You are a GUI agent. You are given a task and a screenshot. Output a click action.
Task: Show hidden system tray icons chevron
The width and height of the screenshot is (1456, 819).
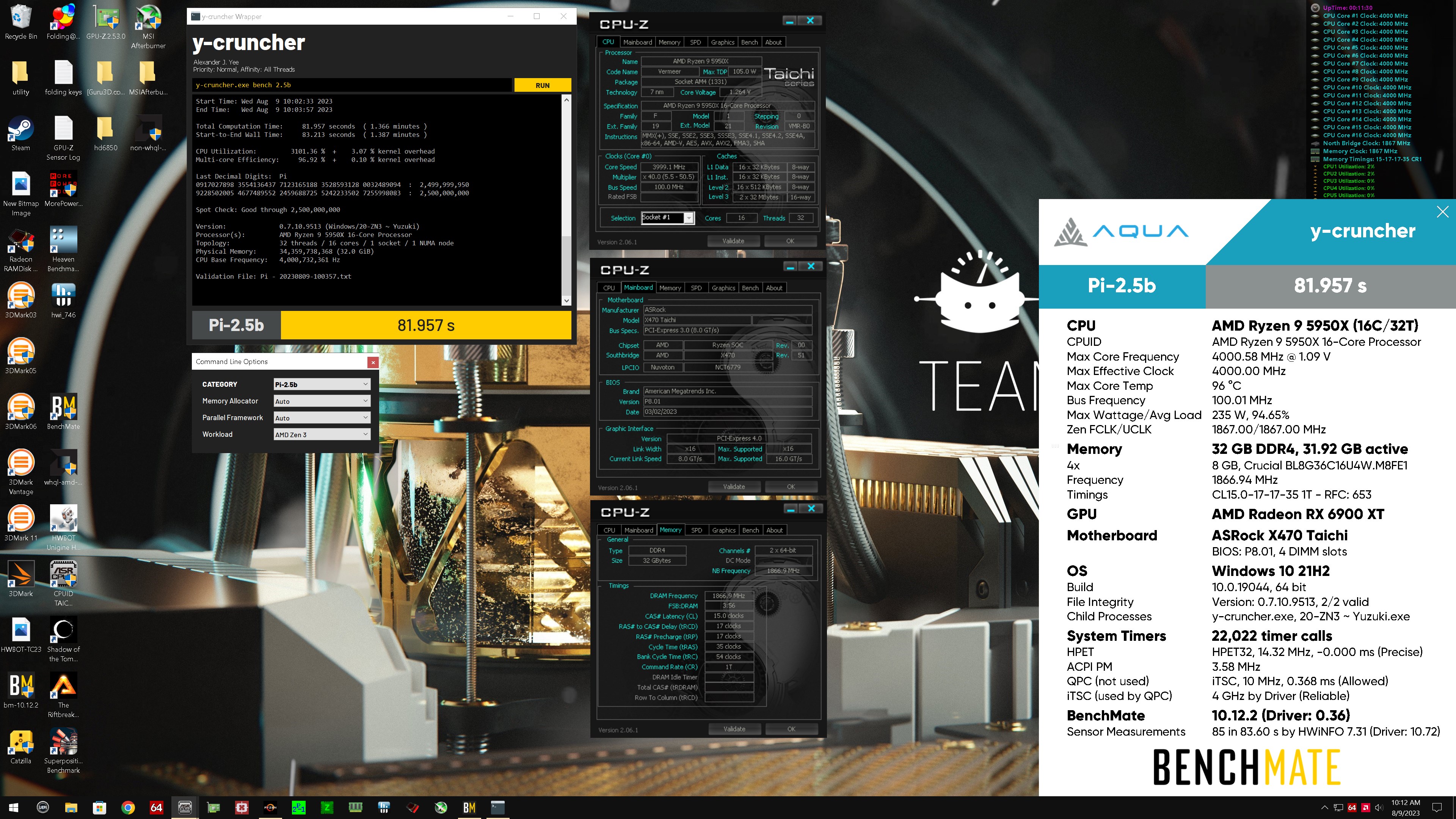tap(1324, 808)
